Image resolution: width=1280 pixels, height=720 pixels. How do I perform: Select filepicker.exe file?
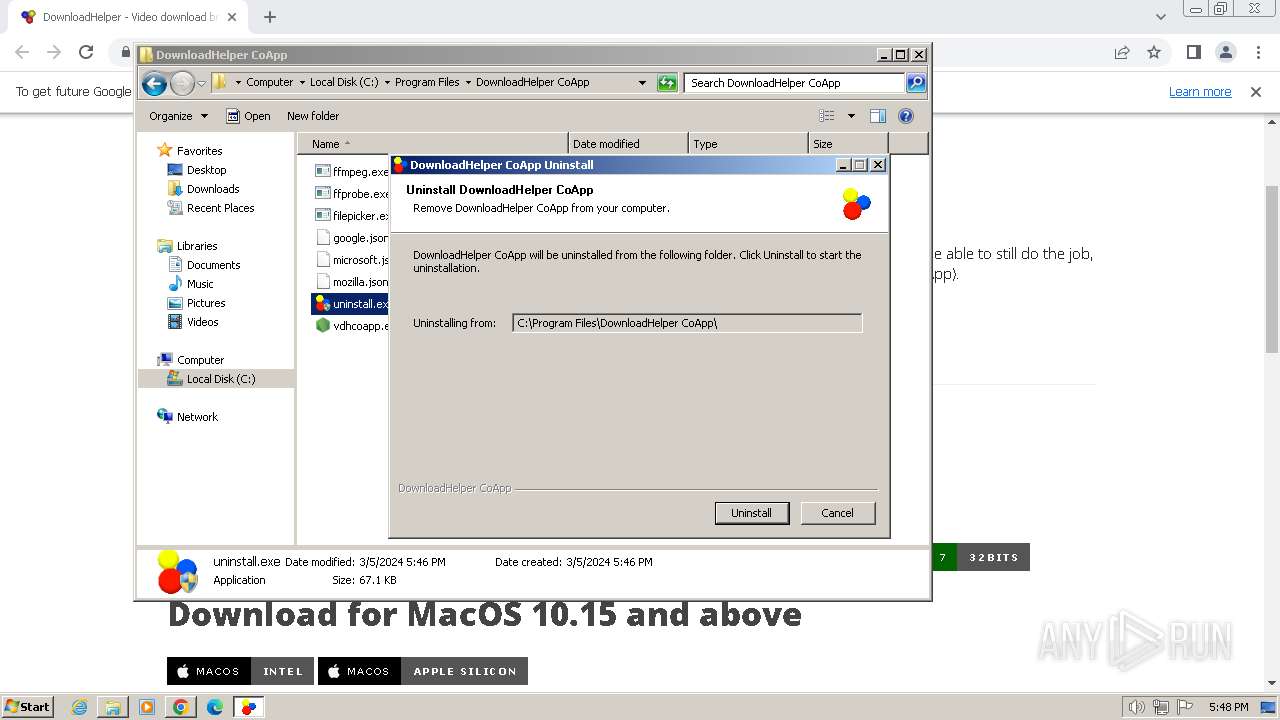[x=351, y=216]
